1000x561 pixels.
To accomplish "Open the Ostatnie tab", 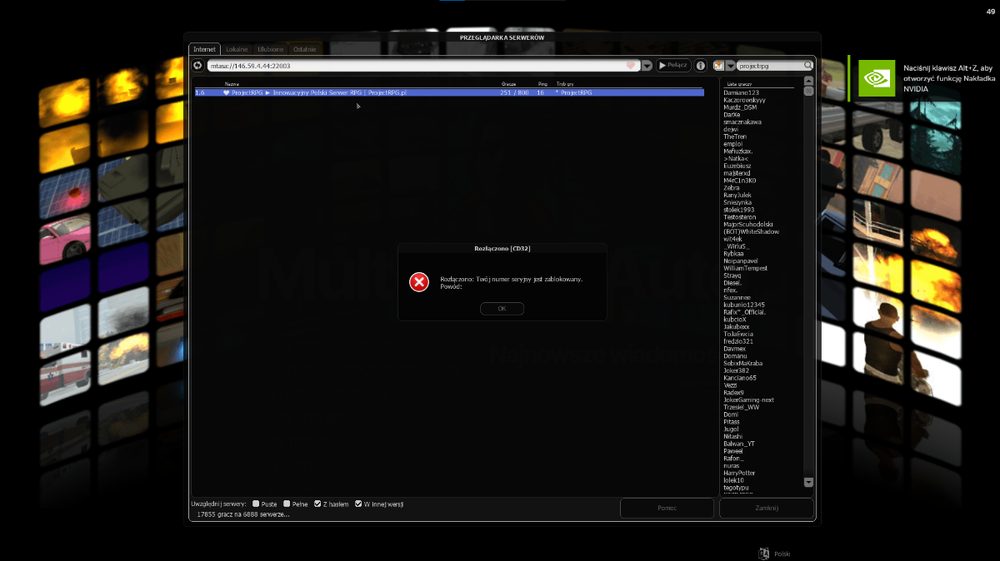I will [305, 49].
